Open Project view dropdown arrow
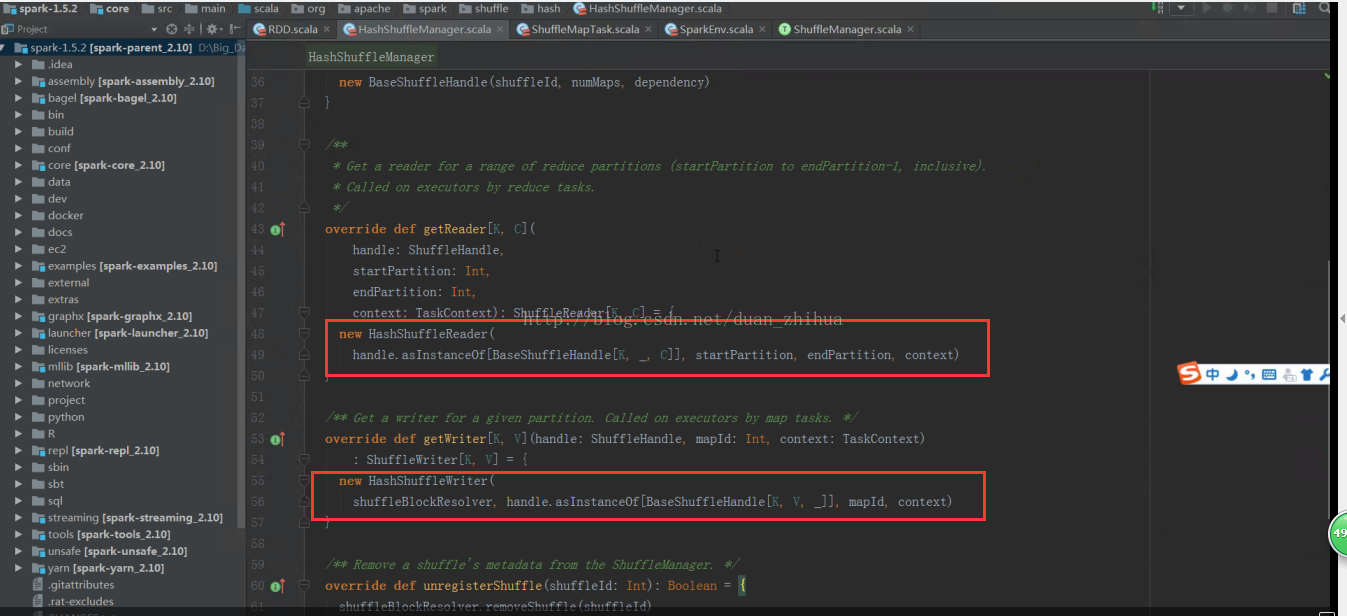The height and width of the screenshot is (616, 1347). (x=153, y=29)
